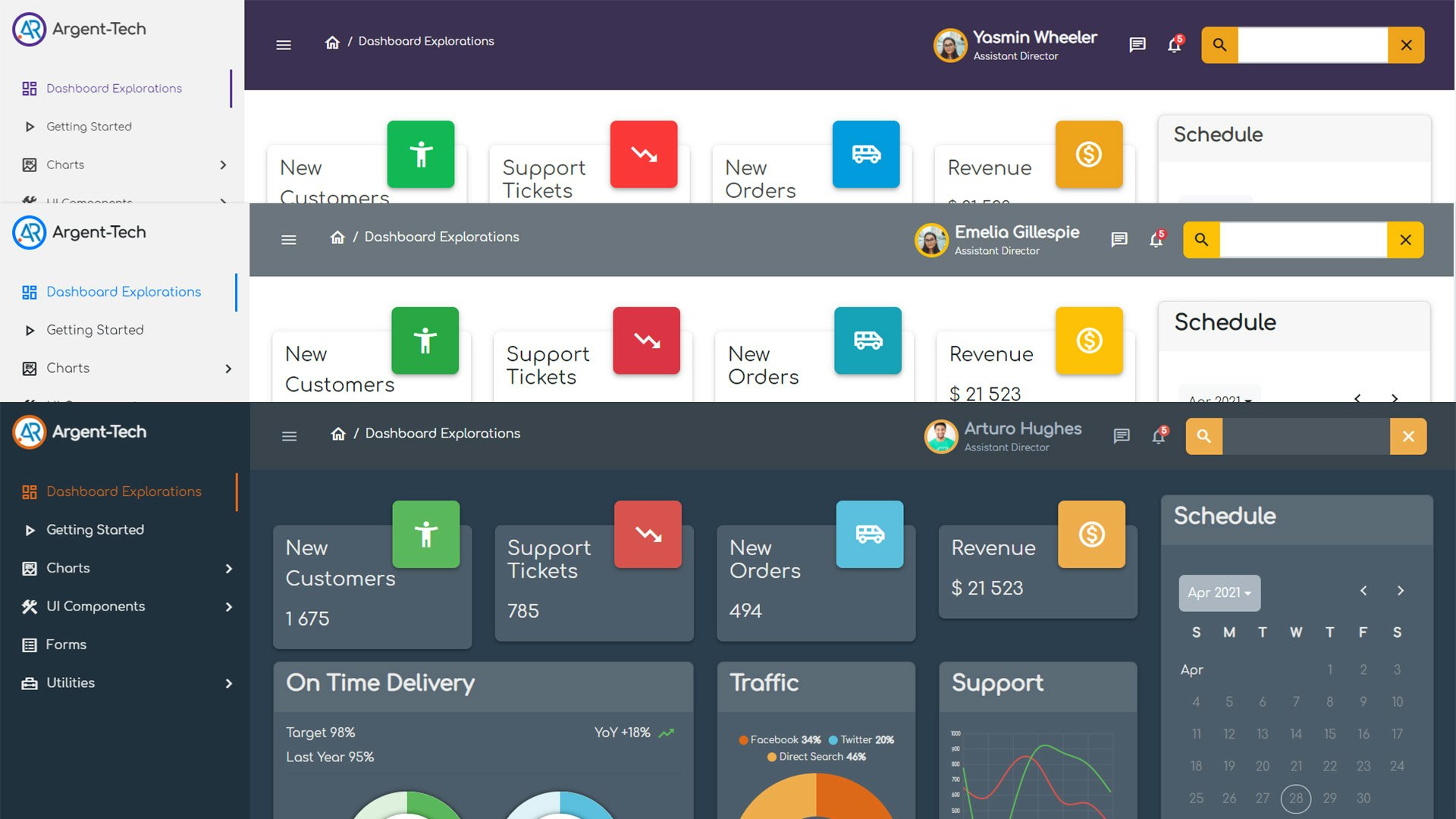Open the Utilities menu entry
This screenshot has width=1456, height=819.
click(71, 682)
